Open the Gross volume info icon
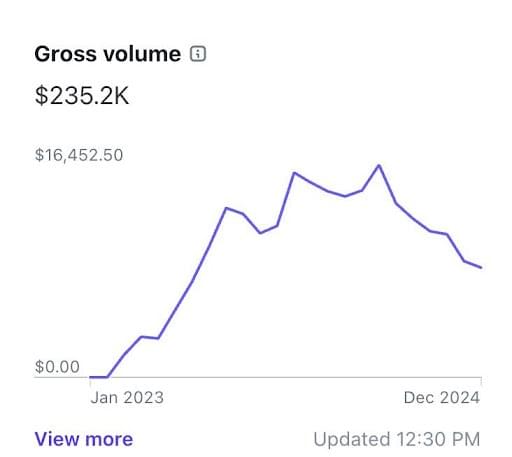This screenshot has height=457, width=512. [x=198, y=53]
